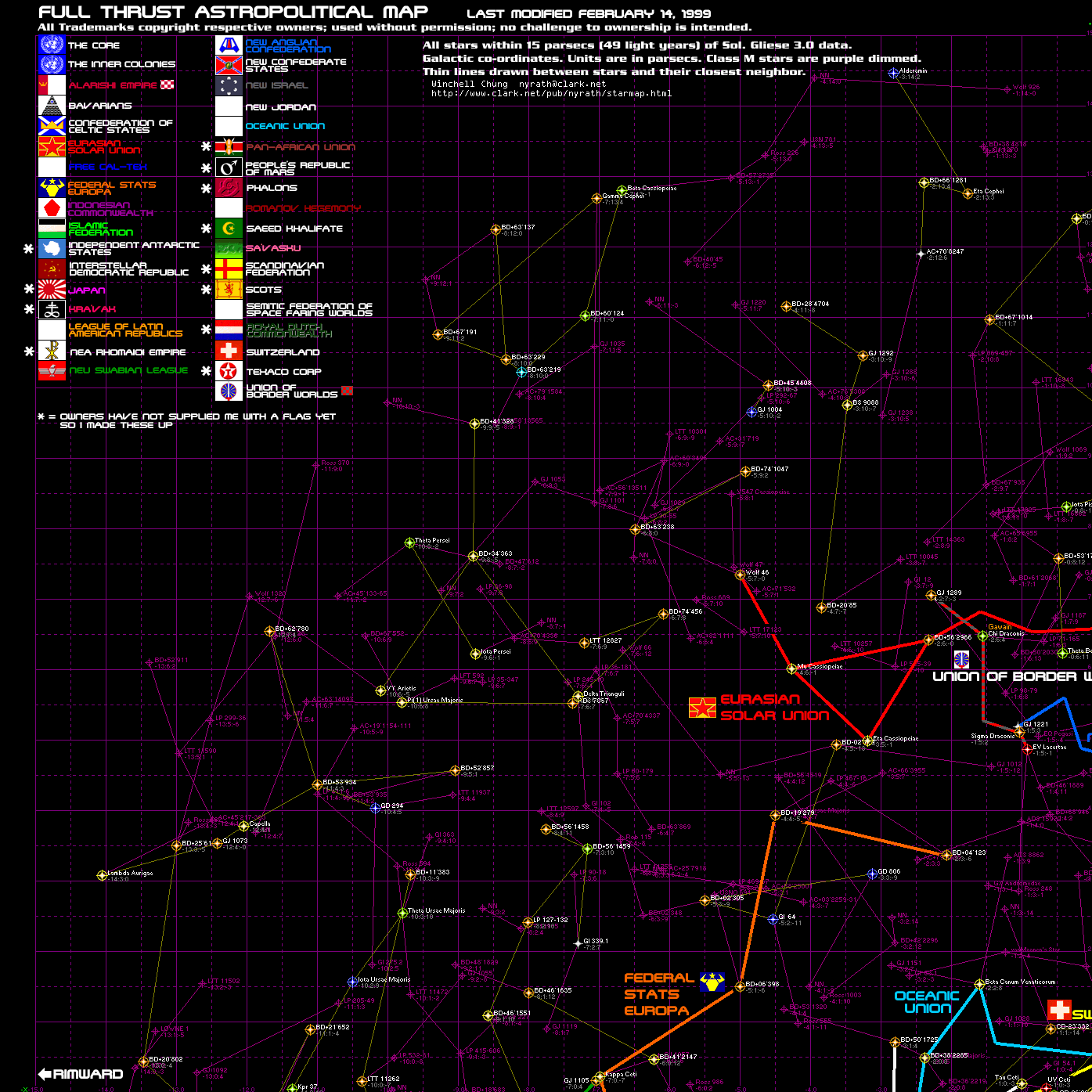Select the Scots lion flag icon
This screenshot has height=1092, width=1092.
[x=229, y=290]
